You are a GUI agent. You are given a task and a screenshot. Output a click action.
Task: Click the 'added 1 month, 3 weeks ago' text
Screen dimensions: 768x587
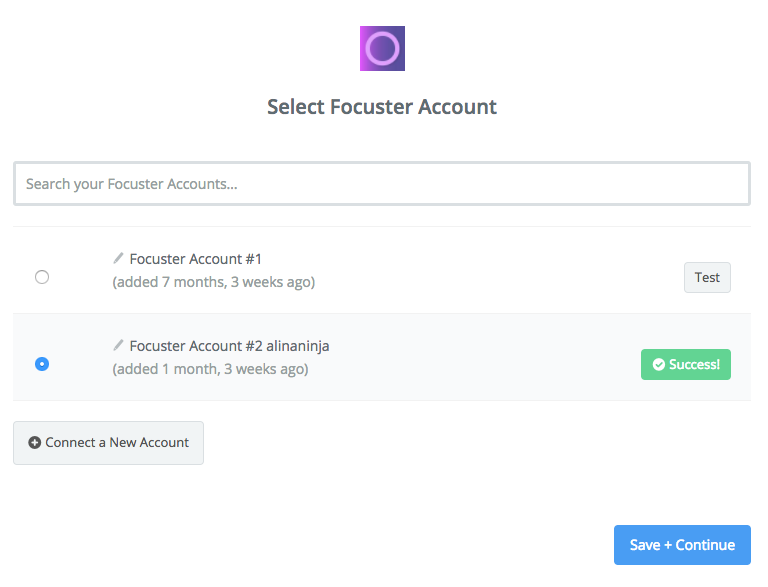(210, 369)
